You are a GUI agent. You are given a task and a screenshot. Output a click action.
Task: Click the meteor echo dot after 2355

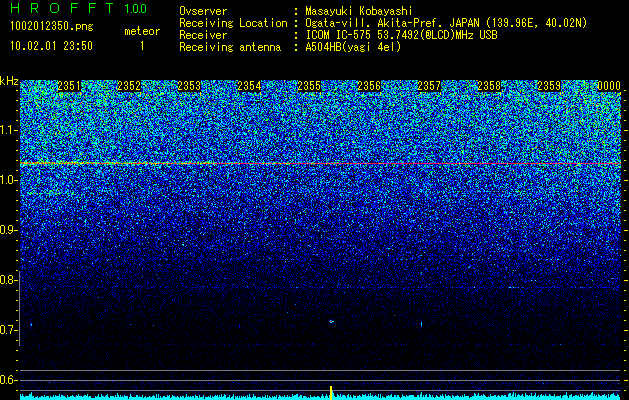pyautogui.click(x=331, y=321)
